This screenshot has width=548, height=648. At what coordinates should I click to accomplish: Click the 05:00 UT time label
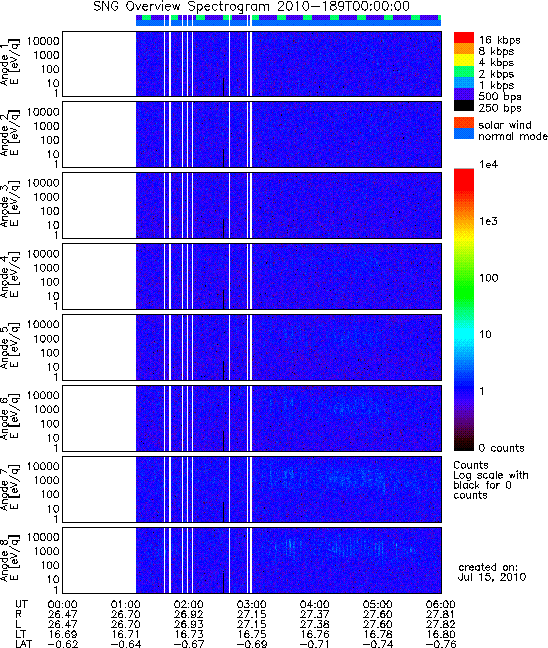(x=377, y=605)
